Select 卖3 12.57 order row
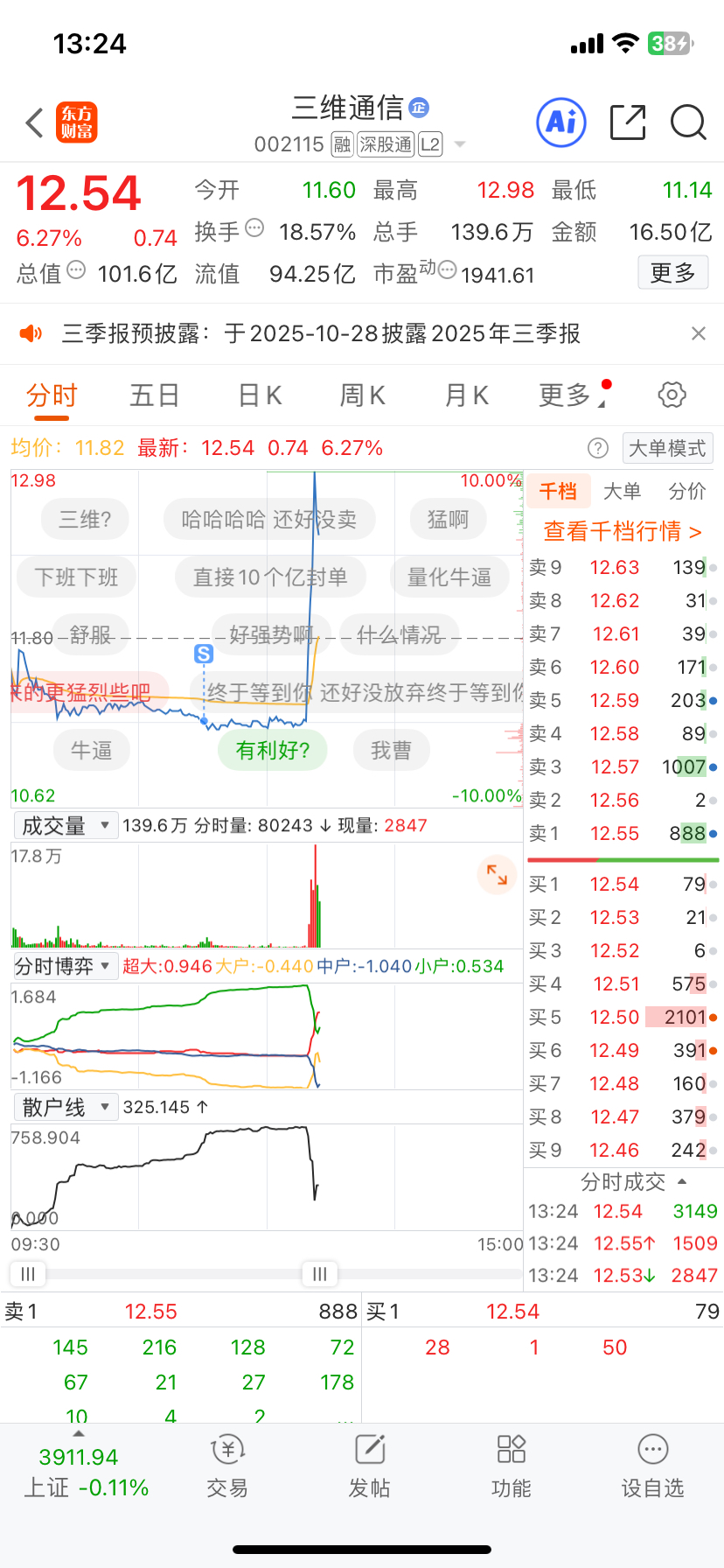Viewport: 724px width, 1568px height. pyautogui.click(x=623, y=767)
